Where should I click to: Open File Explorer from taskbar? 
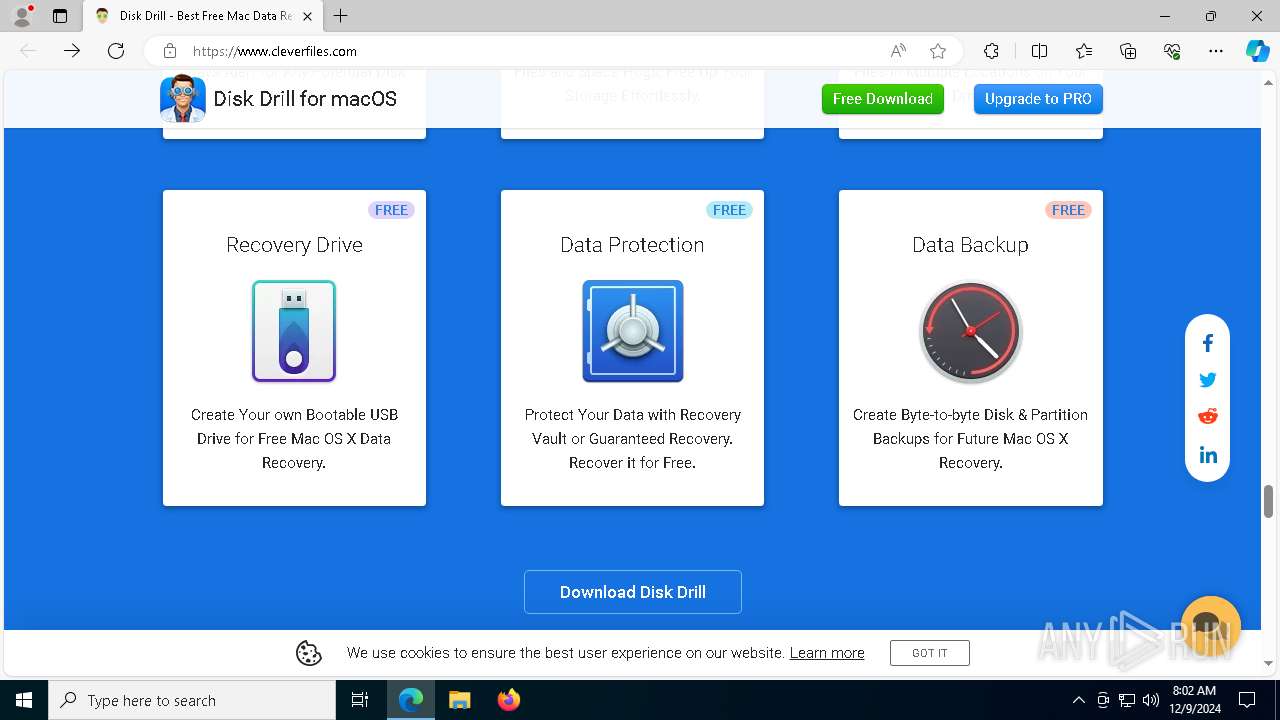(459, 700)
